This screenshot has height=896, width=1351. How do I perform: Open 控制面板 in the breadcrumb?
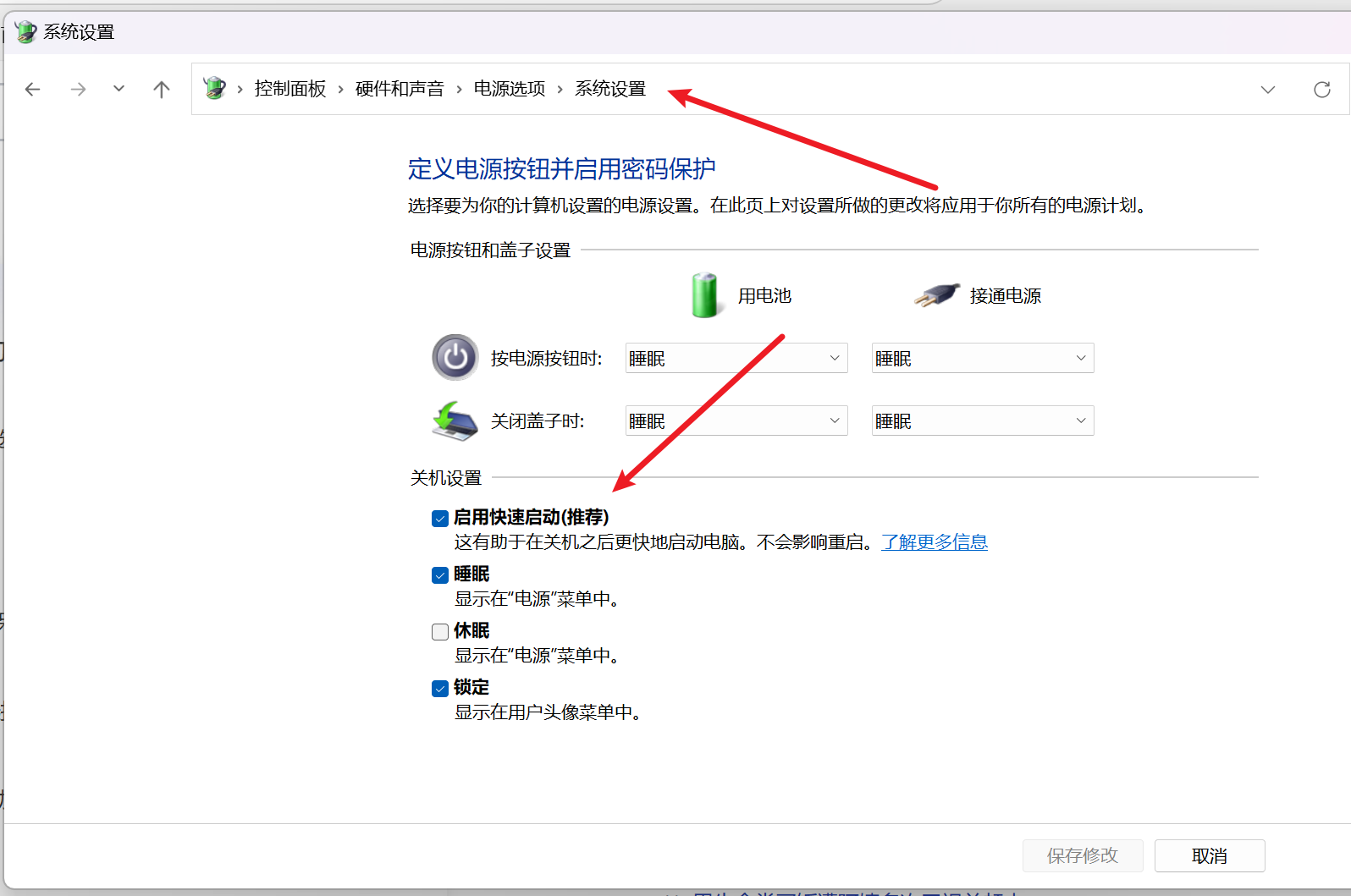(x=290, y=89)
